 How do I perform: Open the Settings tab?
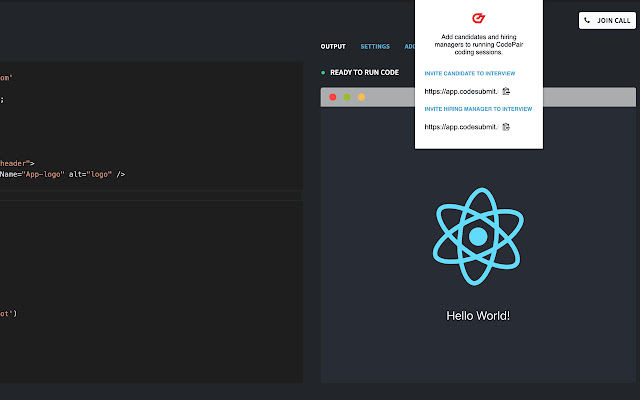tap(375, 47)
